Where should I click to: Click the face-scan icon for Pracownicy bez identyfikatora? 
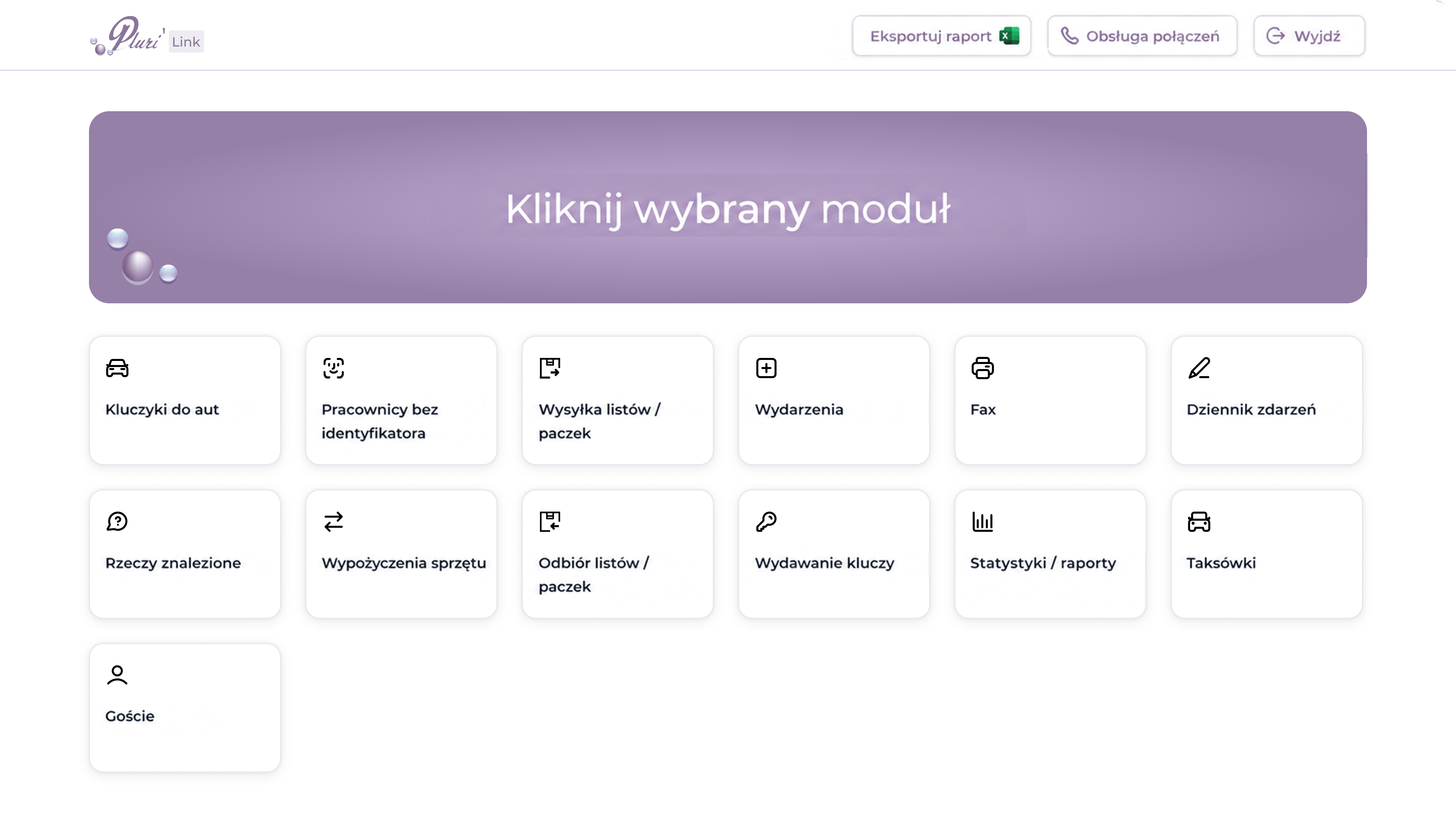[x=333, y=368]
